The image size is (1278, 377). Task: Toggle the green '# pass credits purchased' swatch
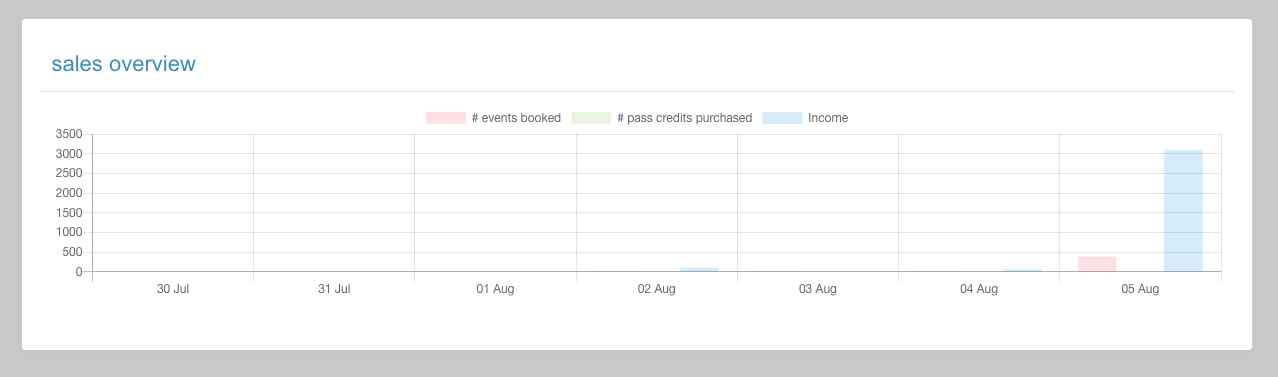coord(591,118)
